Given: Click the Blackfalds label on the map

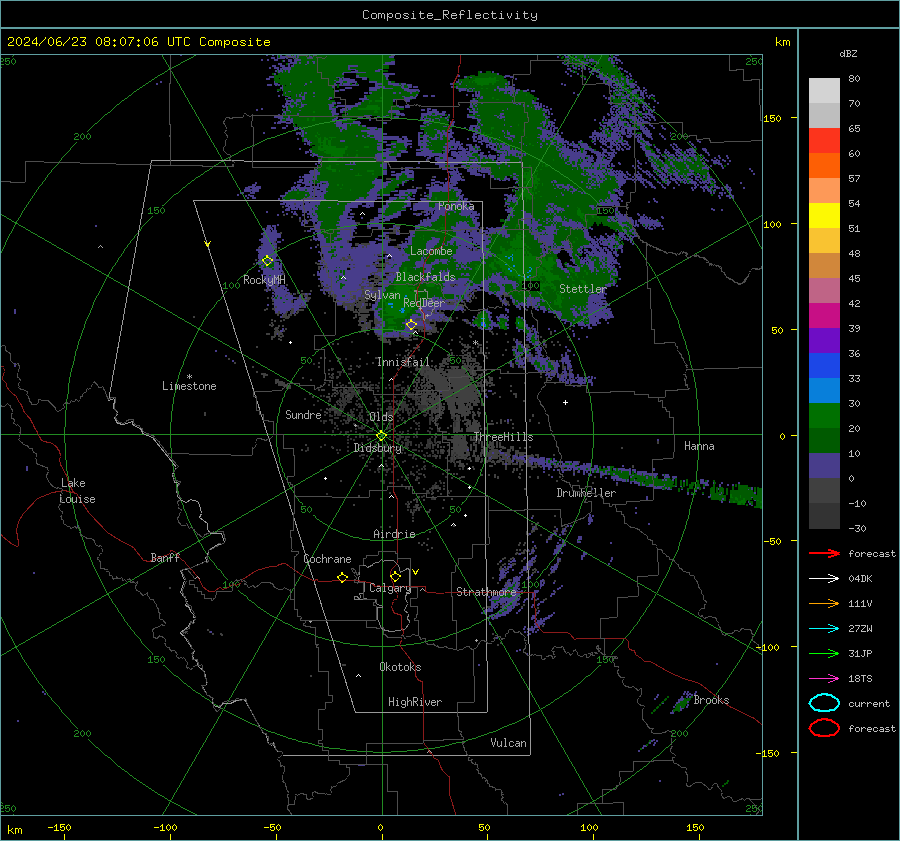Looking at the screenshot, I should click(x=425, y=277).
